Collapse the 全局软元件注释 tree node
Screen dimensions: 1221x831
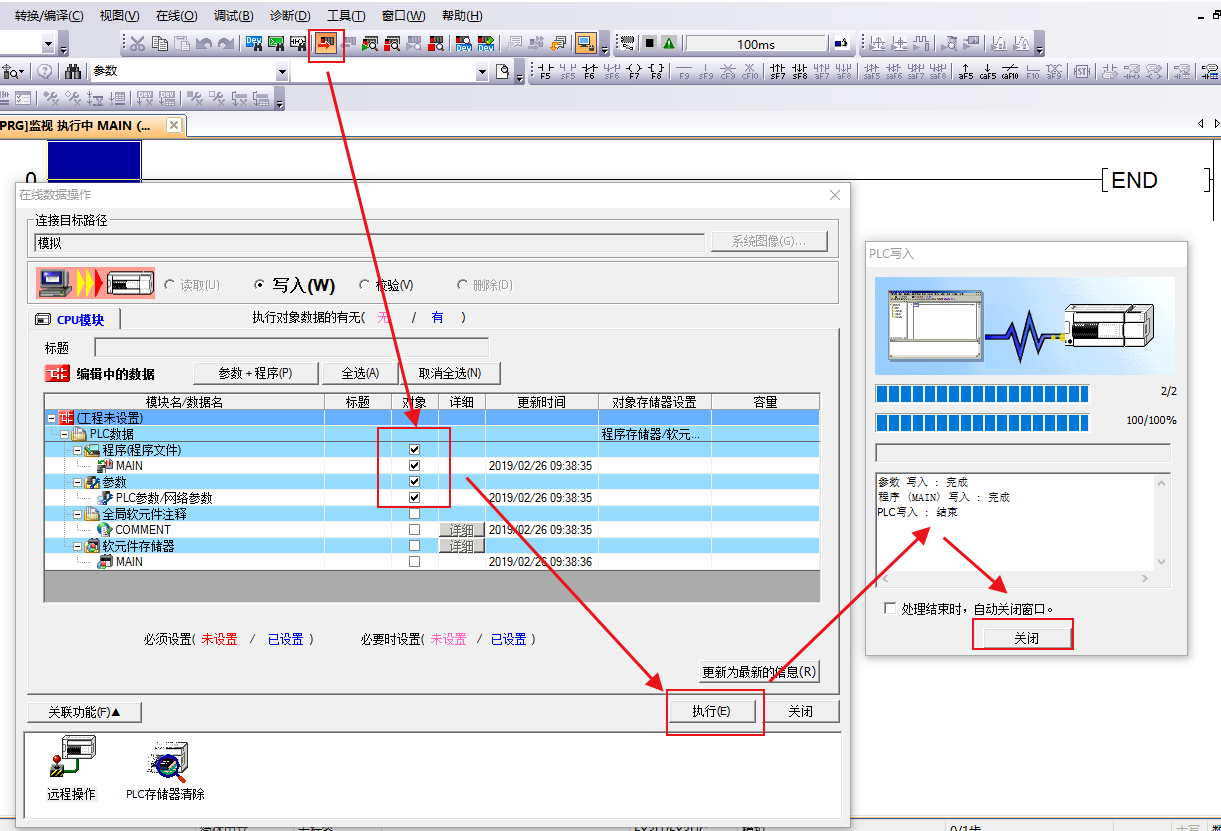(77, 514)
